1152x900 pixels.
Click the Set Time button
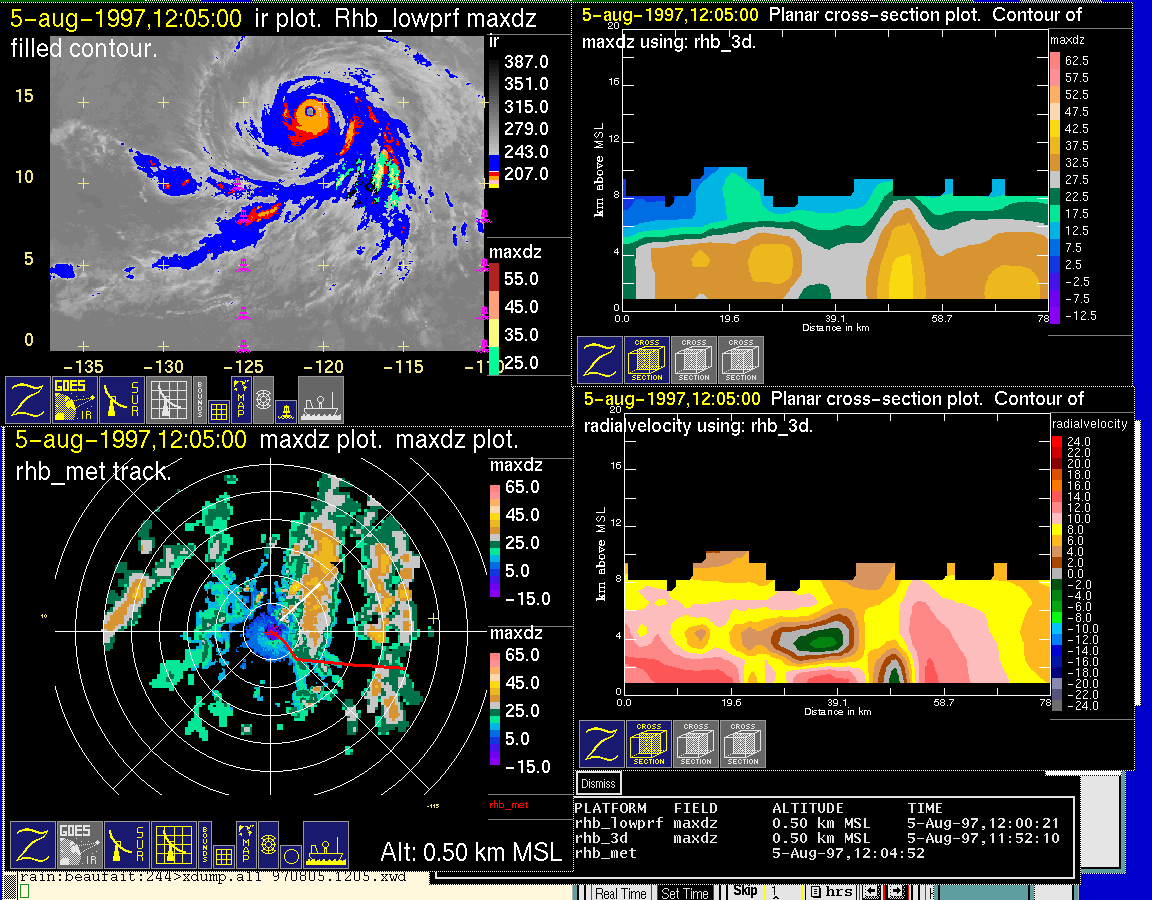(685, 893)
